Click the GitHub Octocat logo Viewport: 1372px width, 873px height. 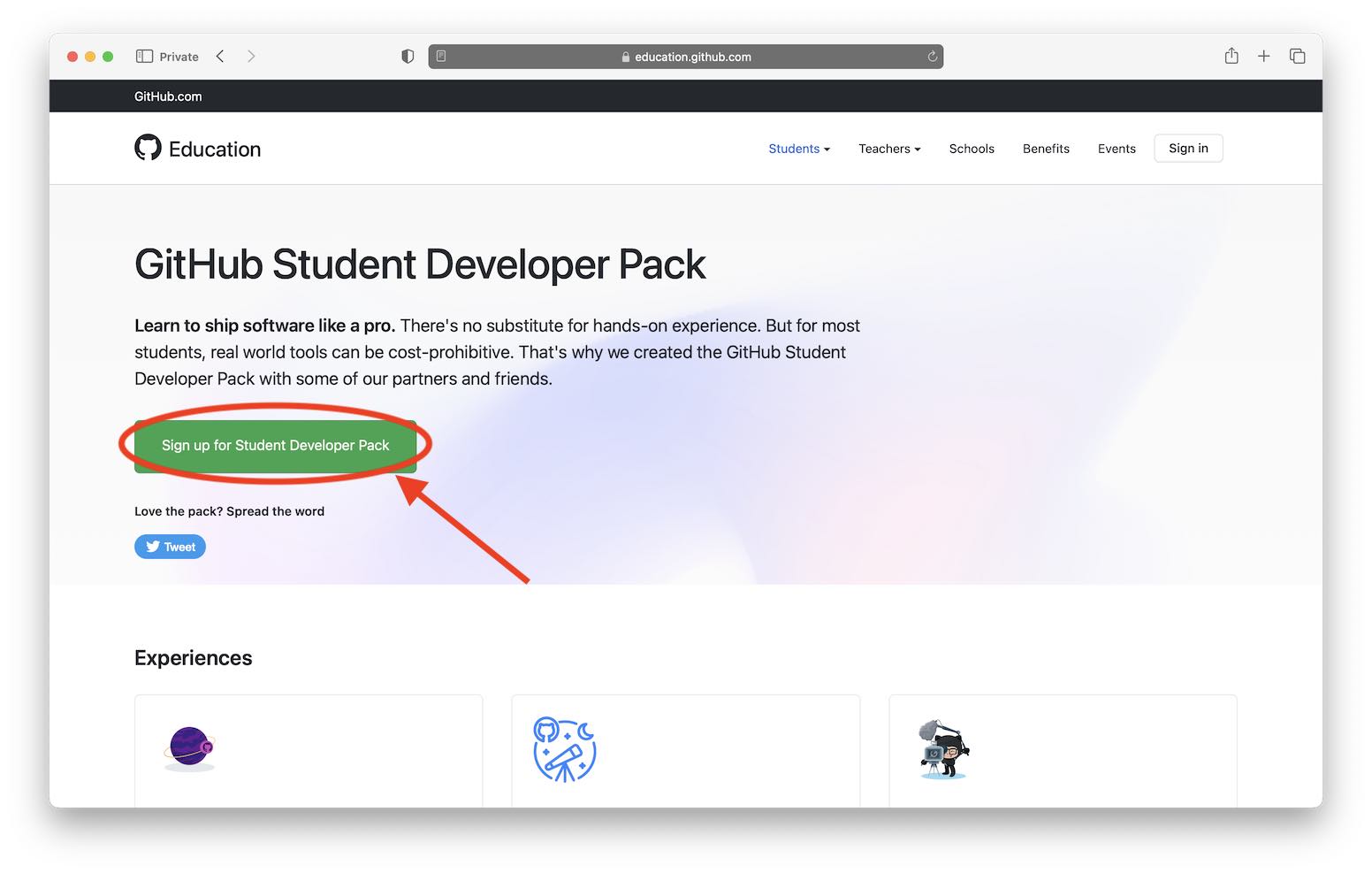pyautogui.click(x=148, y=148)
